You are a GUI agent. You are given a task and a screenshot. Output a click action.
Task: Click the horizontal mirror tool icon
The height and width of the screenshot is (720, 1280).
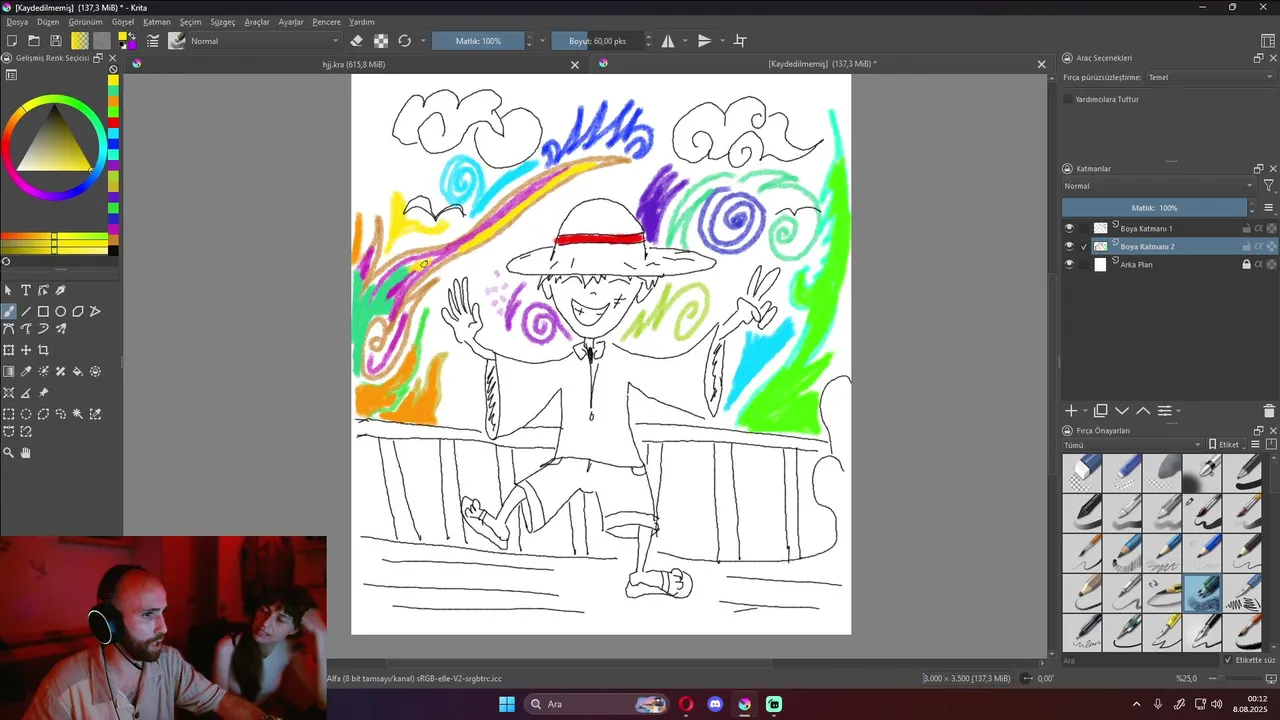click(667, 41)
